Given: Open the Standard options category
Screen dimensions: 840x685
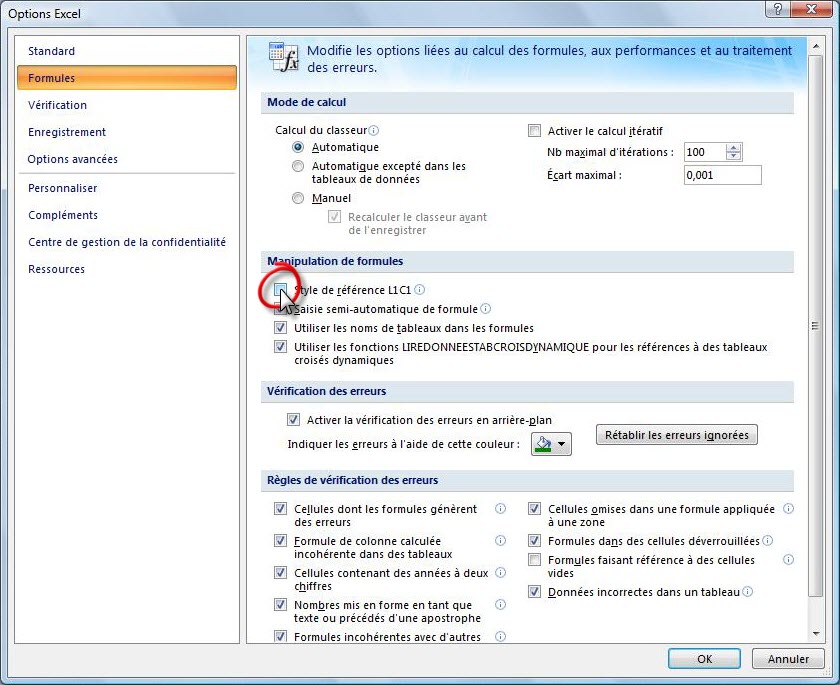Looking at the screenshot, I should point(51,51).
